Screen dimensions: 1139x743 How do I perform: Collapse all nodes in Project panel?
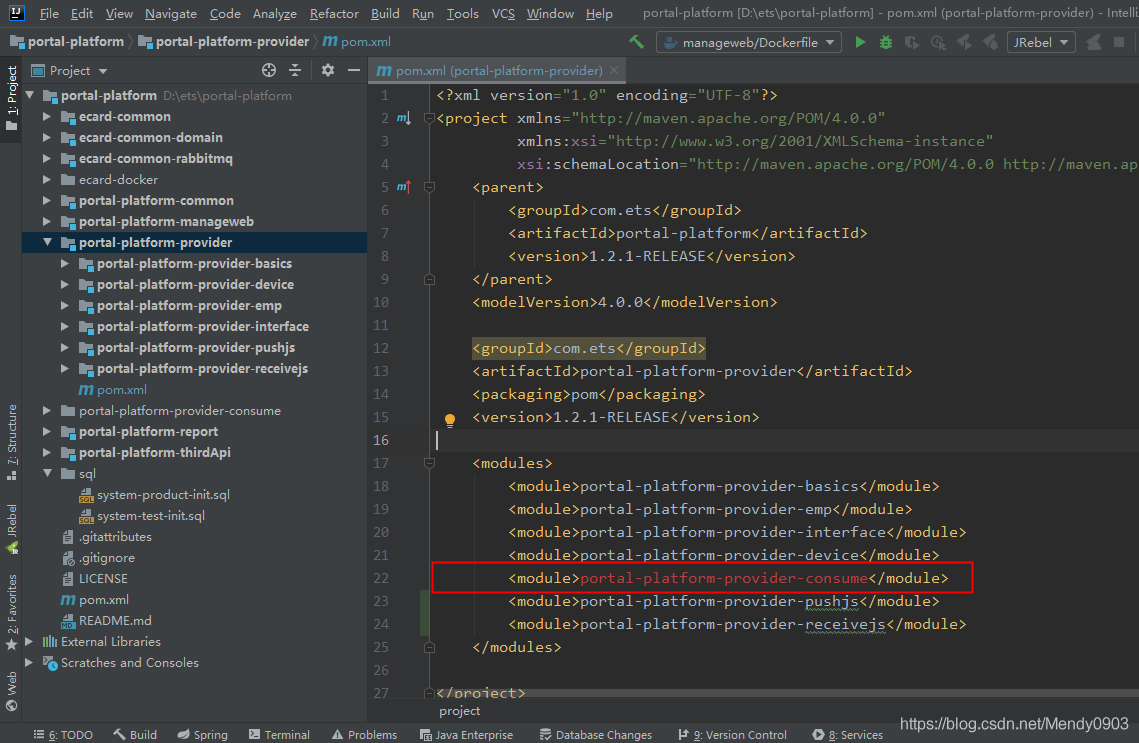tap(295, 70)
